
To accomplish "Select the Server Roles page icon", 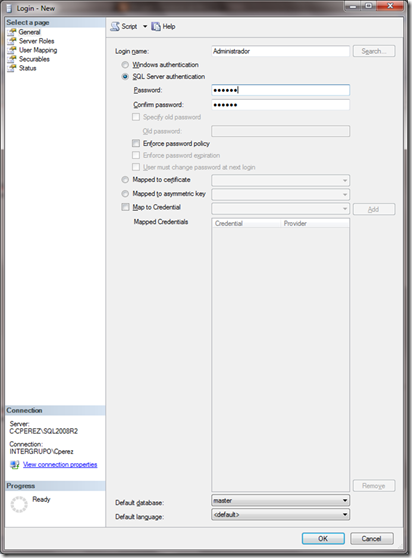I will point(12,41).
